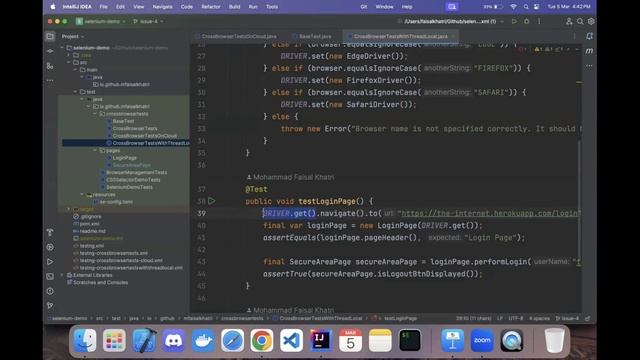
Task: Open the issue-4 branch dropdown
Action: pyautogui.click(x=148, y=21)
